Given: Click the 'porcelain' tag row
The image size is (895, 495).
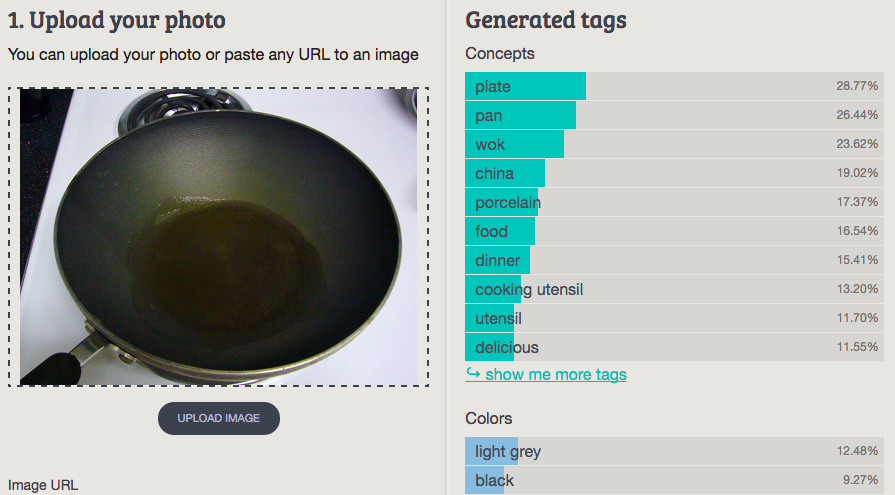Looking at the screenshot, I should click(x=674, y=202).
